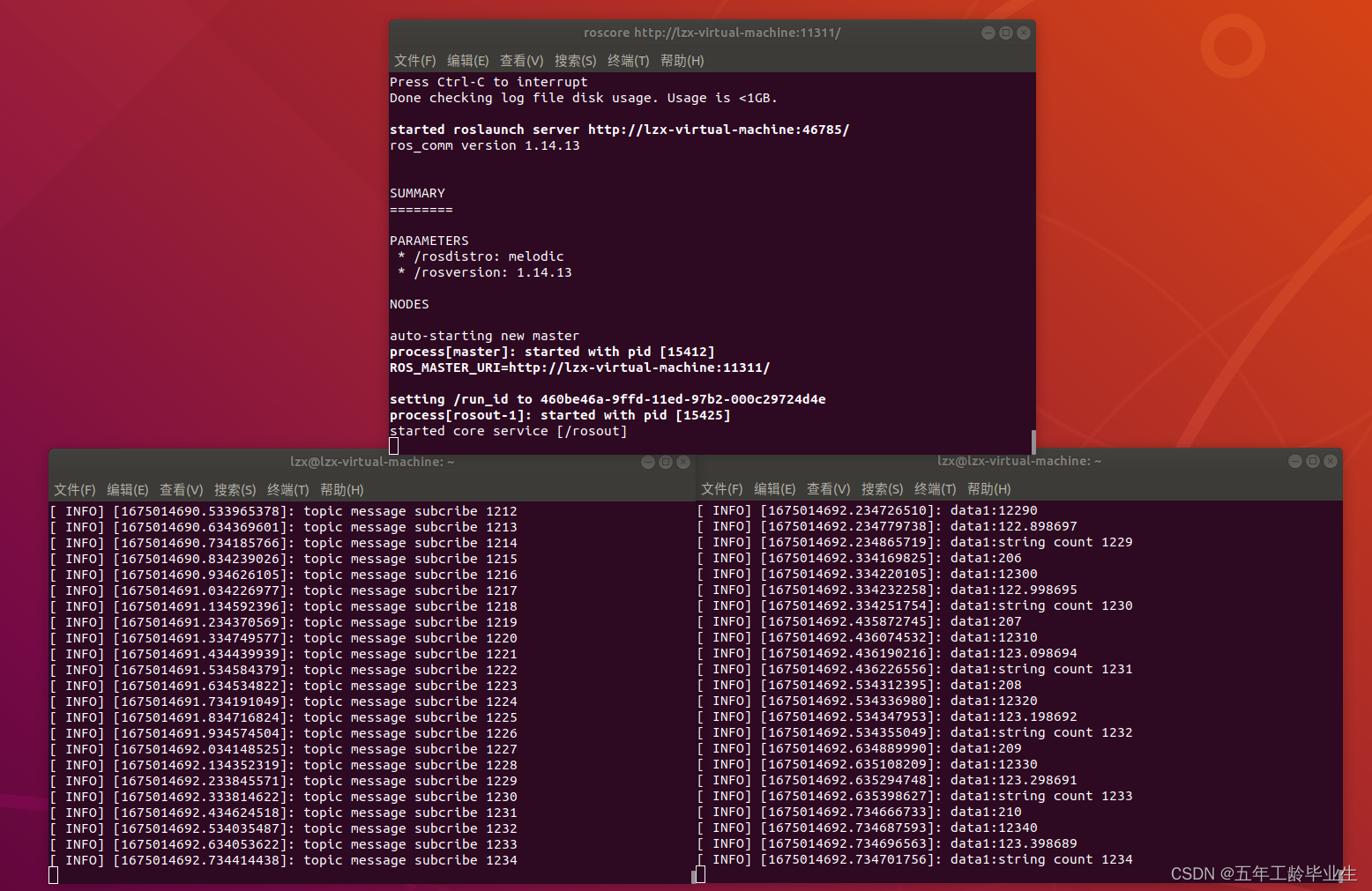The height and width of the screenshot is (891, 1372).
Task: Open 编辑(E) menu in roscore terminal
Action: [467, 61]
